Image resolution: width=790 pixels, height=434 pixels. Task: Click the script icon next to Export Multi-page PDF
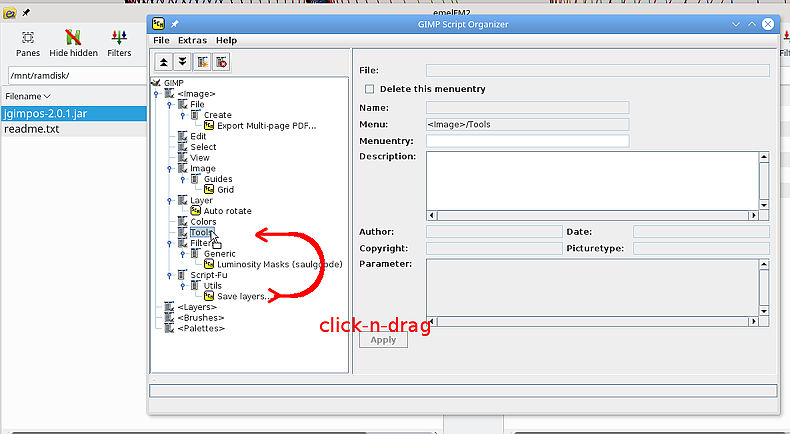(209, 126)
